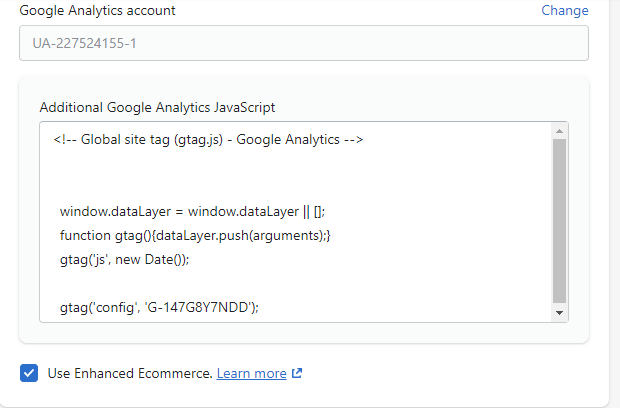The height and width of the screenshot is (408, 620).
Task: Click the scrollbar down arrow in code box
Action: click(559, 313)
